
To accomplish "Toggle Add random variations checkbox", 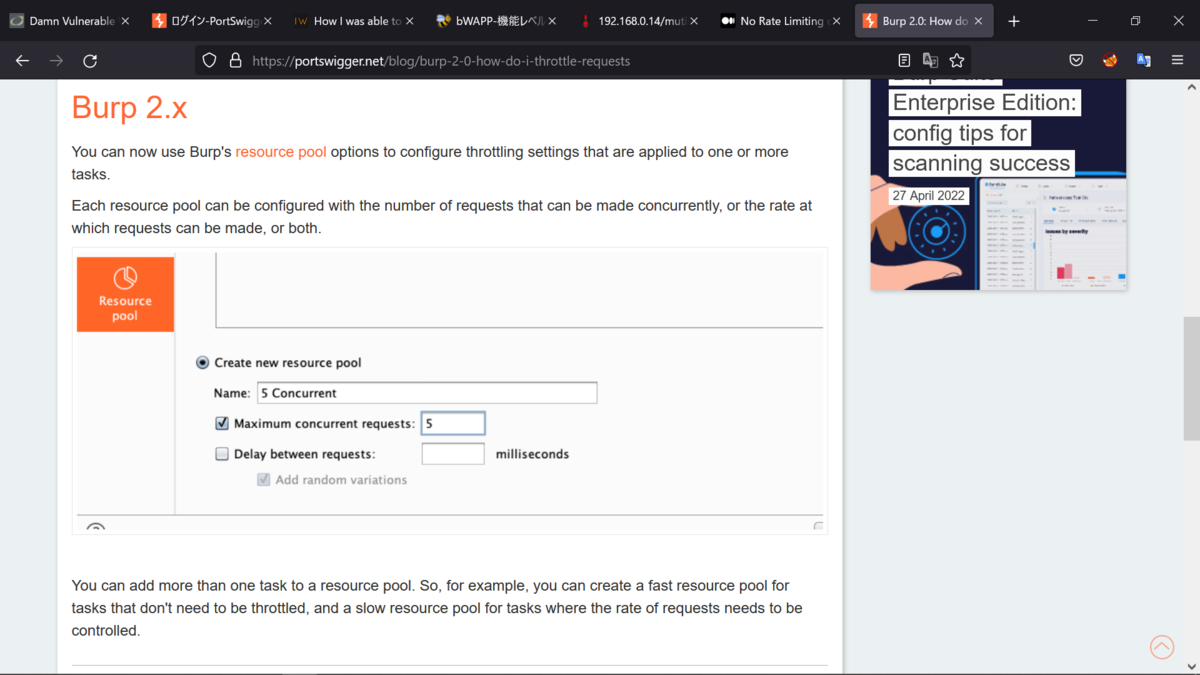I will 264,480.
